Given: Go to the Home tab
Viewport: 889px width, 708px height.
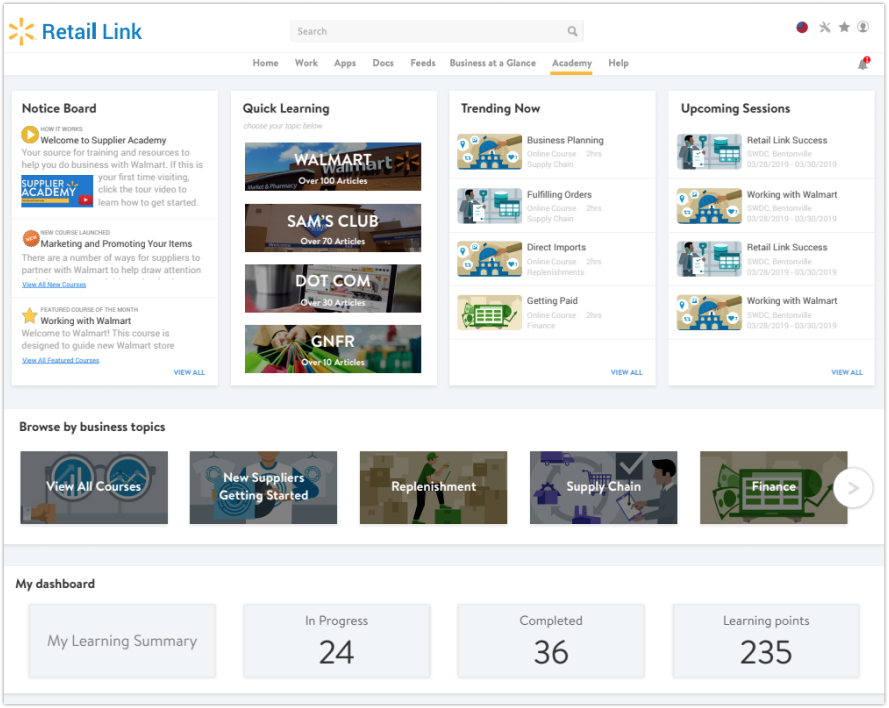Looking at the screenshot, I should 265,63.
